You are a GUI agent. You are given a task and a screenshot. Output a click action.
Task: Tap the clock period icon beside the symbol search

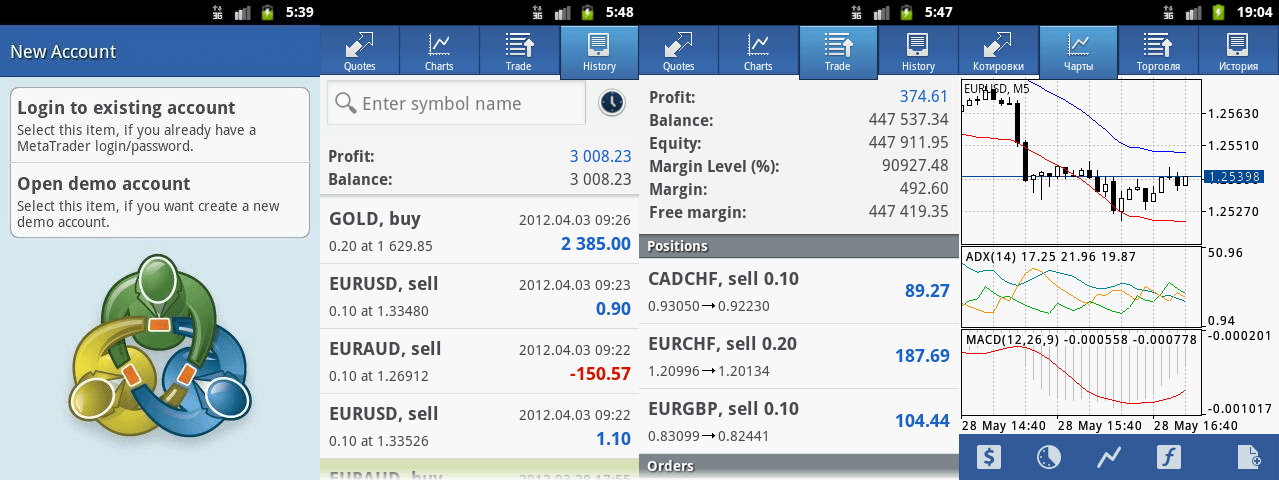click(612, 102)
